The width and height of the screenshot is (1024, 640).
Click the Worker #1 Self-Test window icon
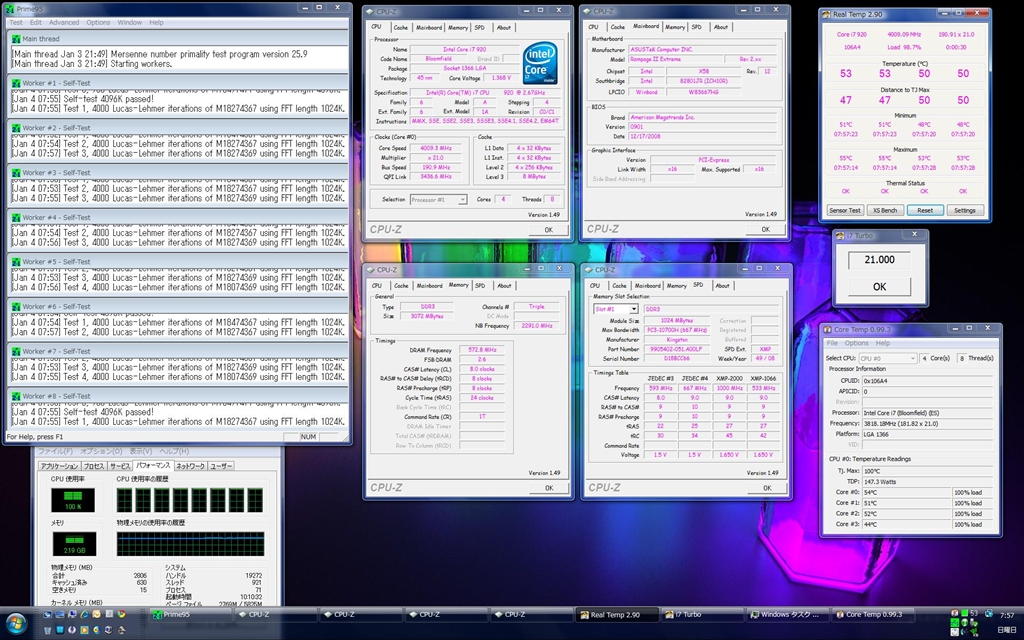pyautogui.click(x=14, y=83)
